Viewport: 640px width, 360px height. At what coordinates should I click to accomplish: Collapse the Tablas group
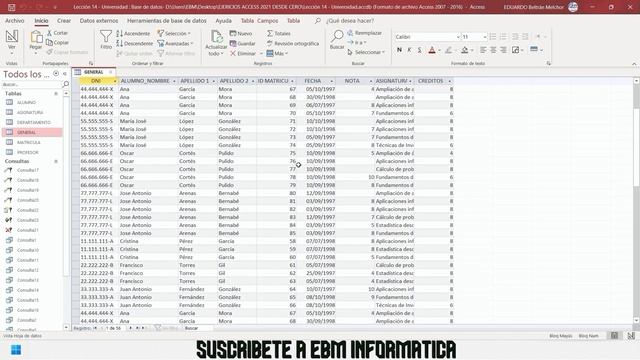click(56, 93)
